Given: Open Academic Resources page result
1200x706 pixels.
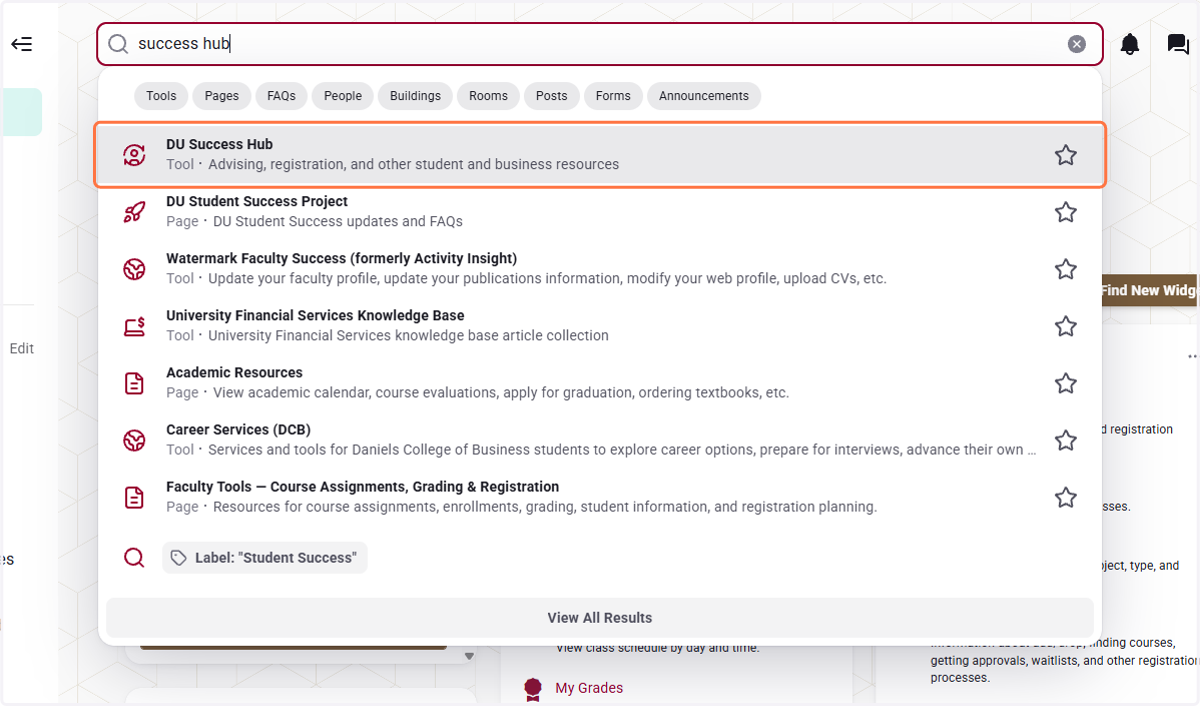Looking at the screenshot, I should click(x=600, y=383).
